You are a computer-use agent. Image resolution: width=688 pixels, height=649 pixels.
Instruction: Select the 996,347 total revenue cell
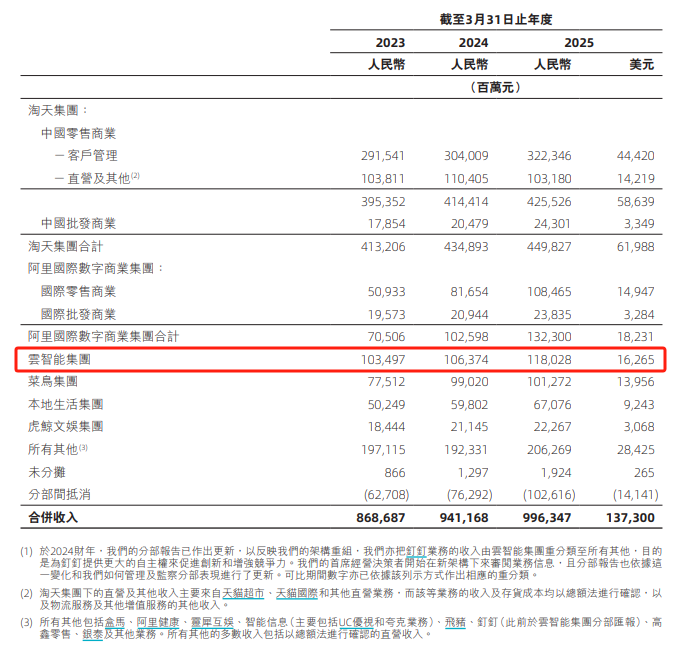[551, 520]
